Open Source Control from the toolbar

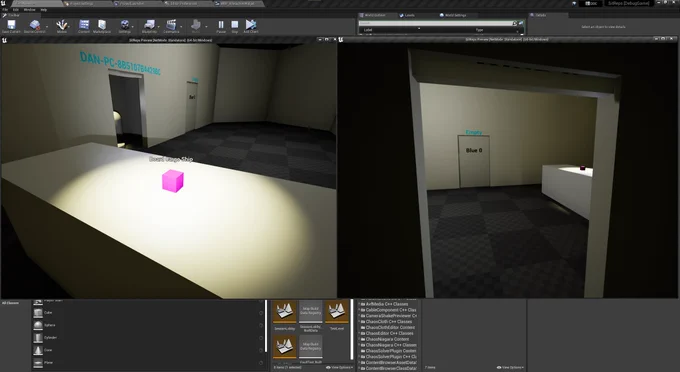[x=34, y=26]
